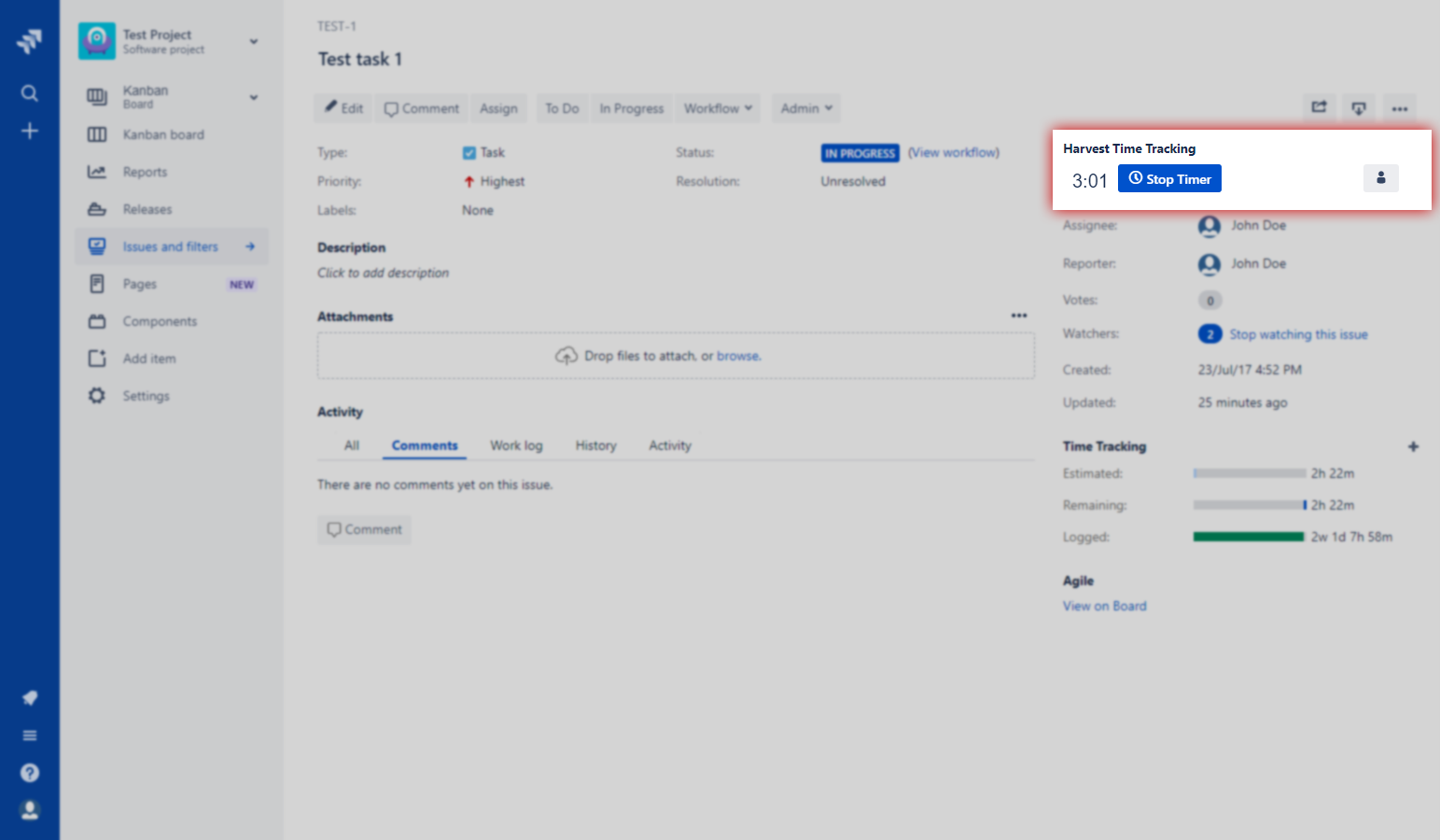Open the share issue icon
Screen dimensions: 1440x840
click(1319, 107)
